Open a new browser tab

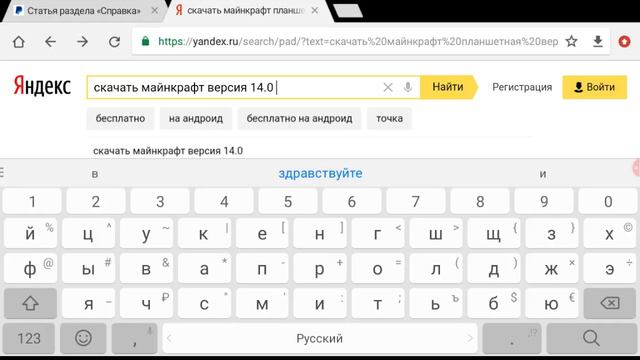coord(348,11)
